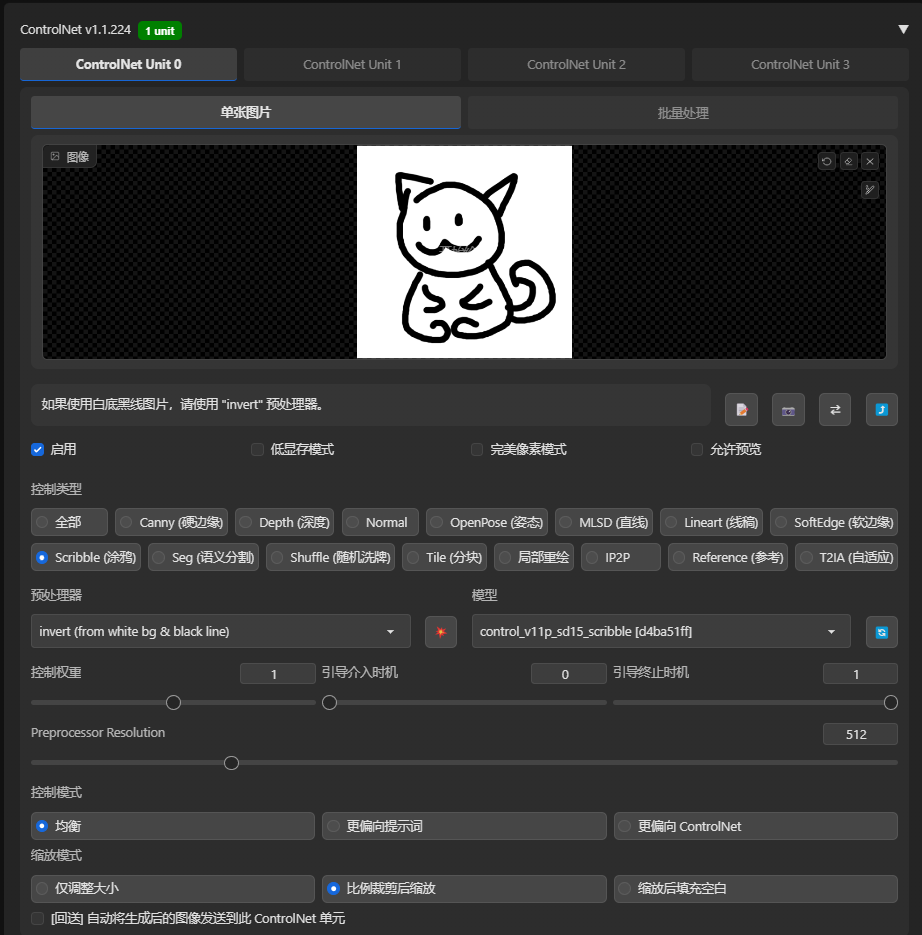Screen dimensions: 922x935
Task: Remove the cat sketch with the X button
Action: tap(869, 161)
